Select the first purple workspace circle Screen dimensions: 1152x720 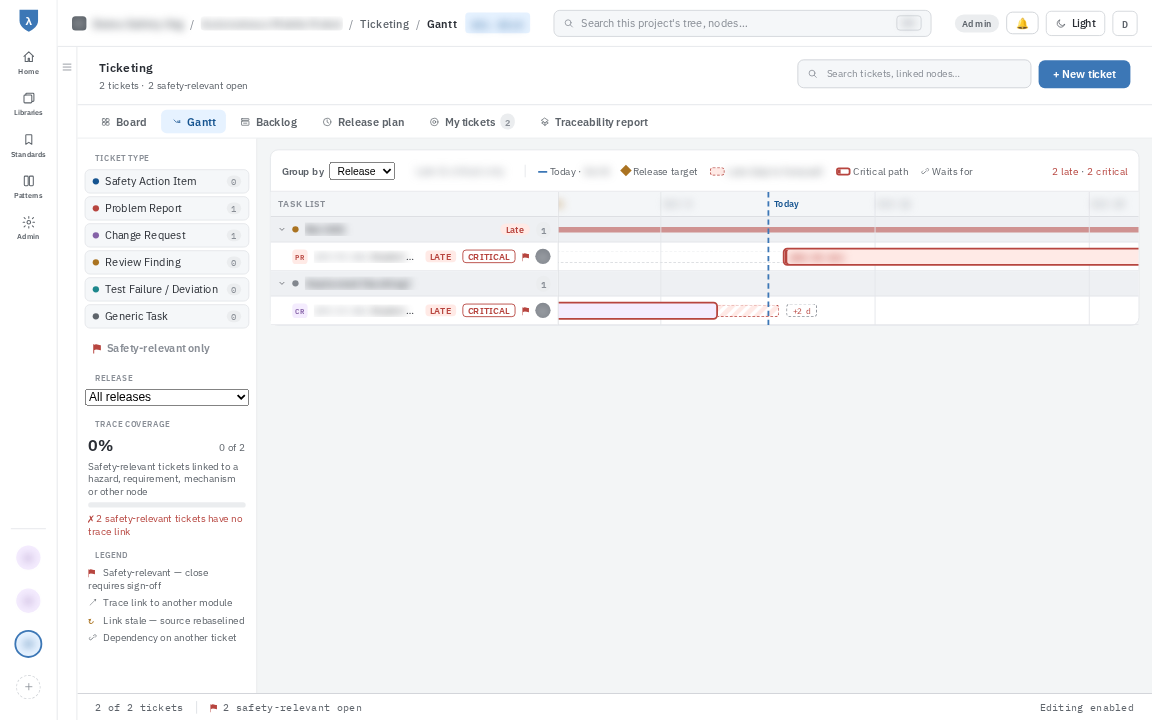pyautogui.click(x=28, y=558)
